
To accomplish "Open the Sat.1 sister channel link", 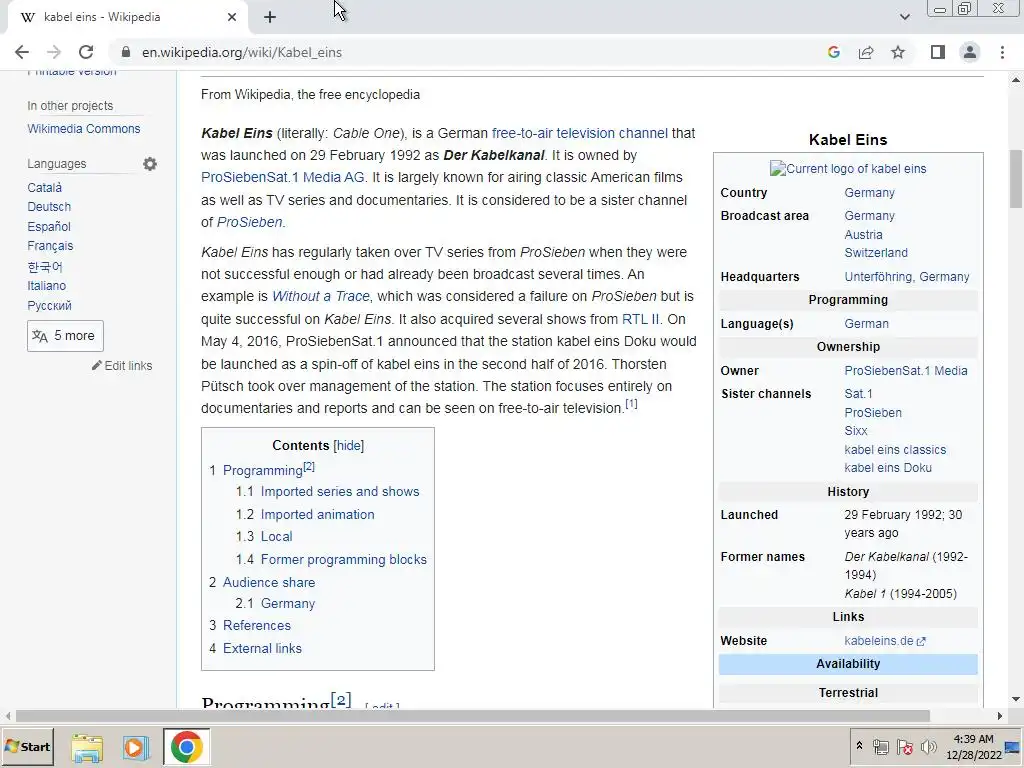I will (858, 394).
